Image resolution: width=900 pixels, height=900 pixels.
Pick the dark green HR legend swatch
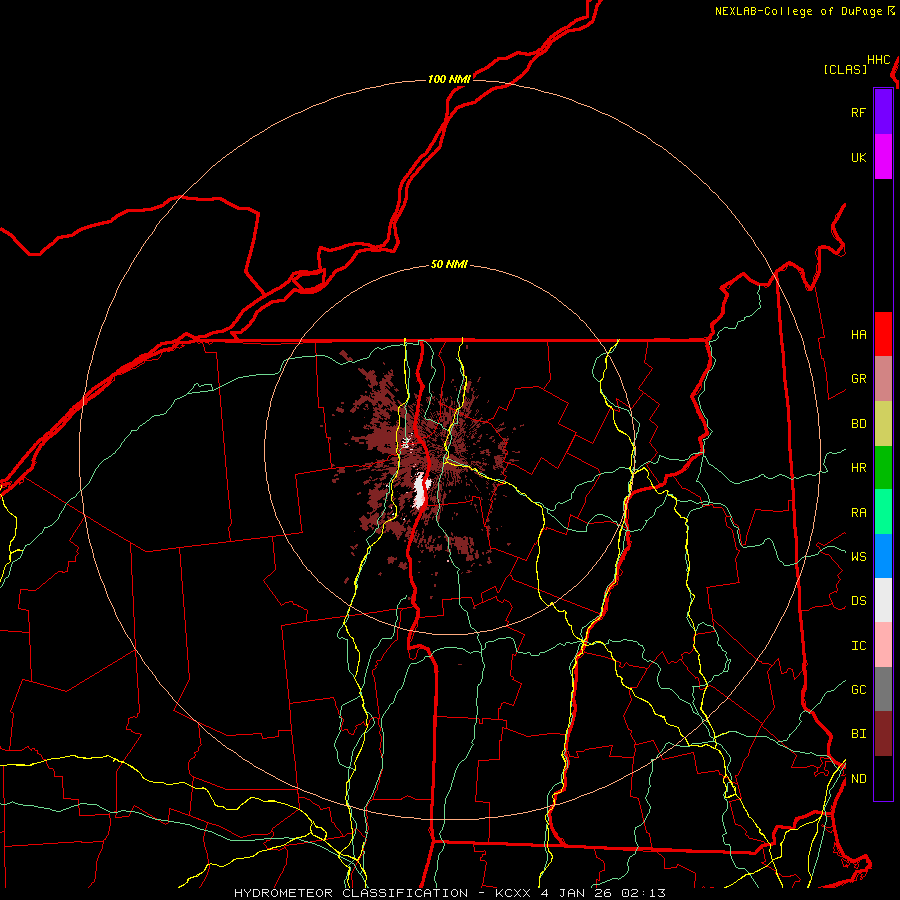point(883,467)
